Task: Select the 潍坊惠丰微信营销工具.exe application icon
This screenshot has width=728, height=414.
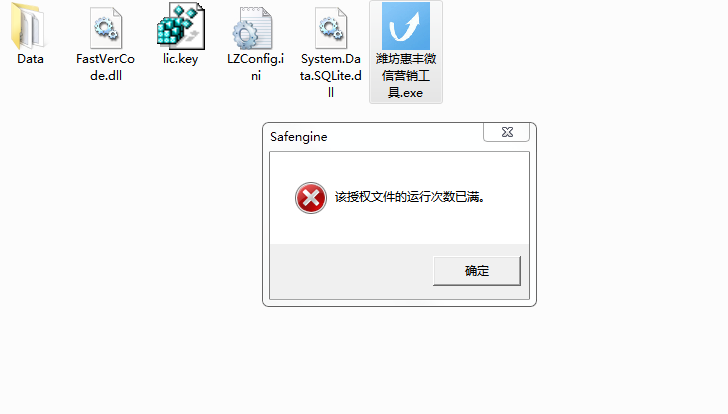Action: [406, 26]
